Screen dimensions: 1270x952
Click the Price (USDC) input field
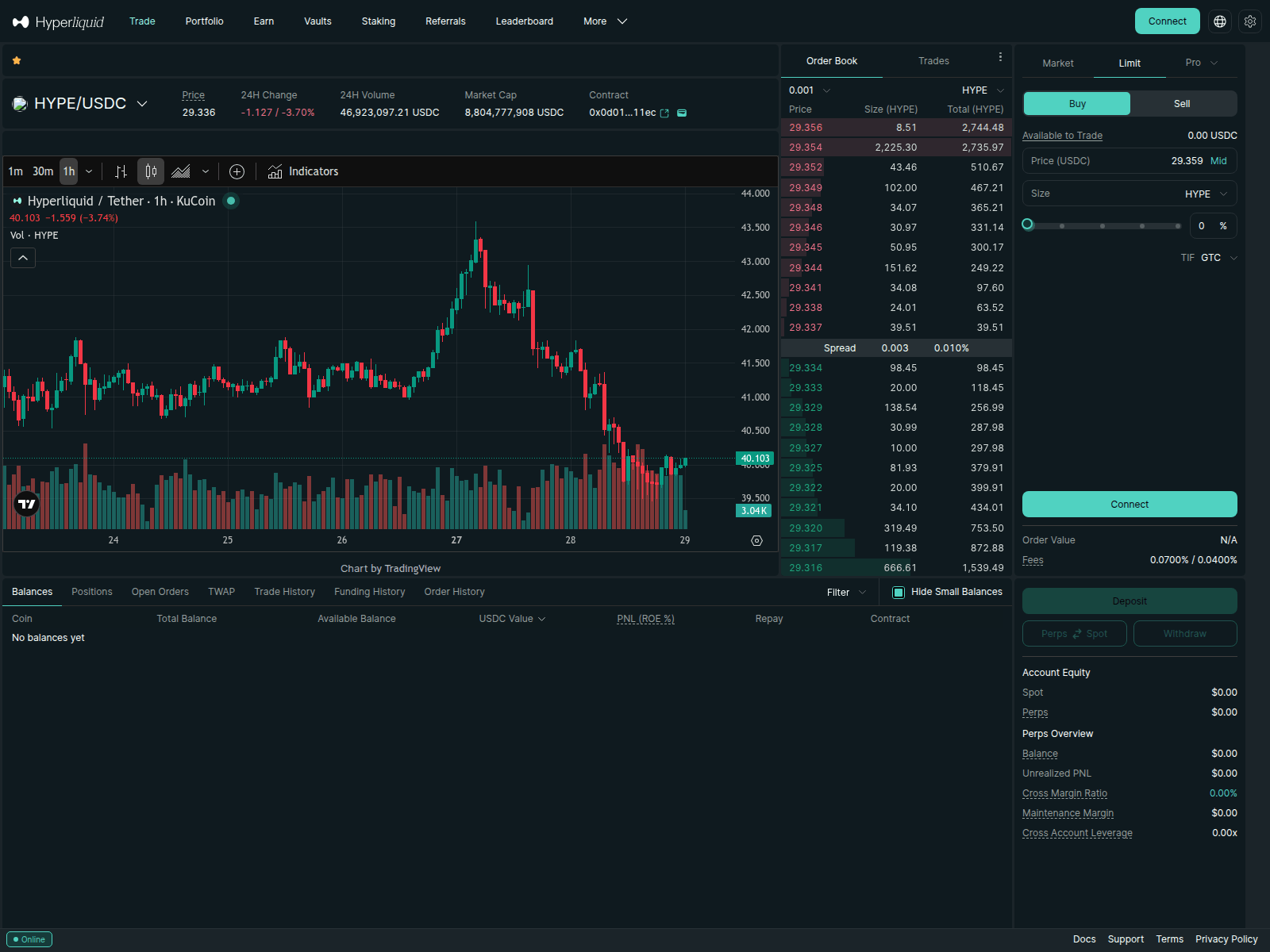point(1130,161)
